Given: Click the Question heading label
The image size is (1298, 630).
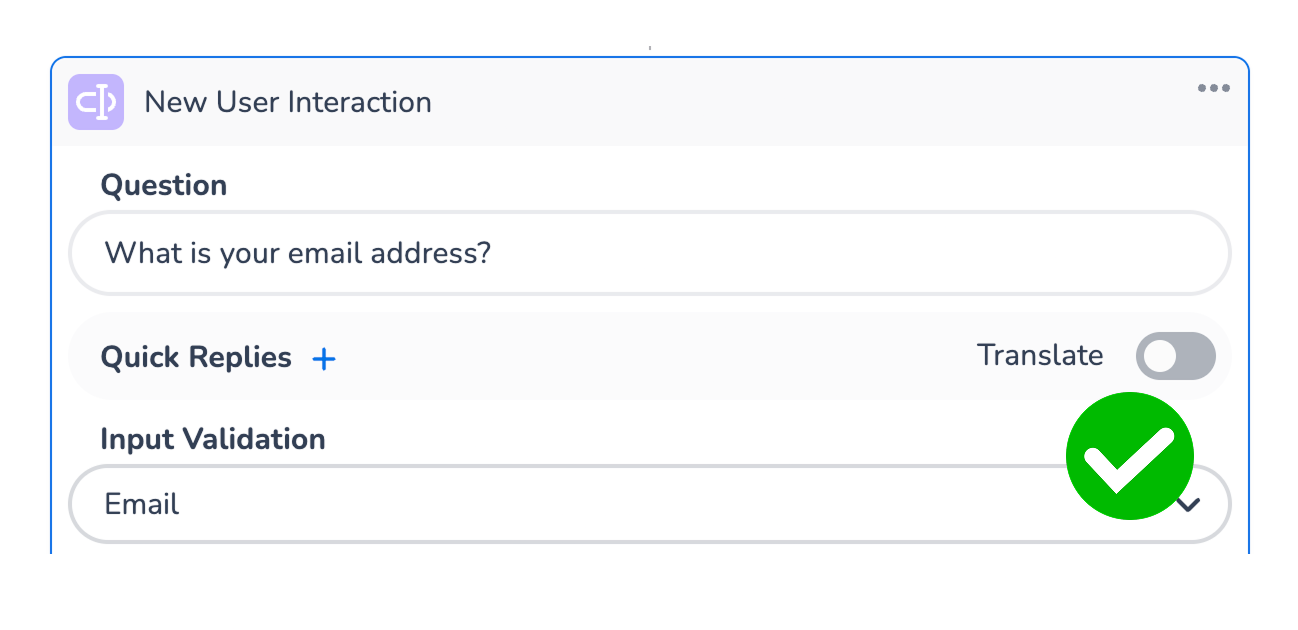Looking at the screenshot, I should click(x=164, y=186).
